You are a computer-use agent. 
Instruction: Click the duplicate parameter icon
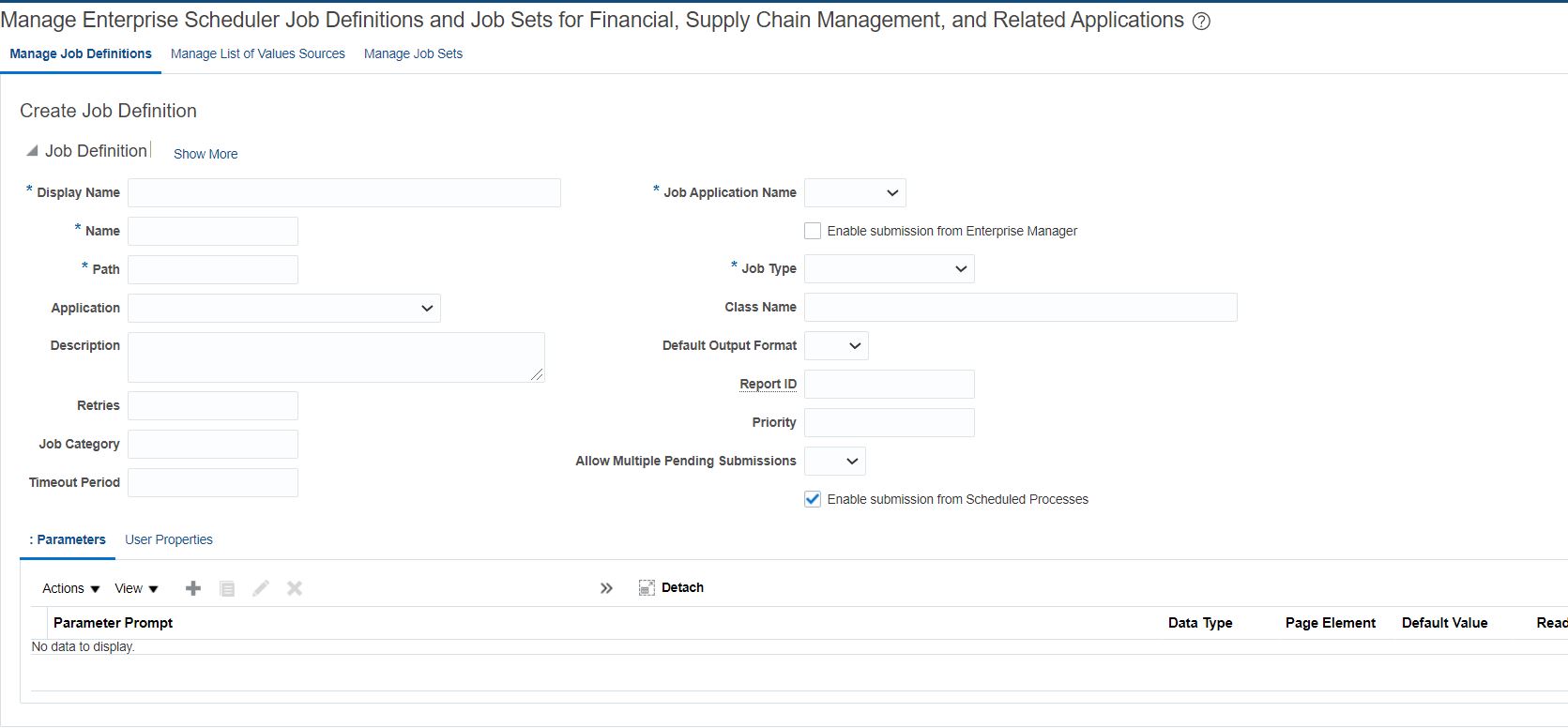tap(227, 588)
